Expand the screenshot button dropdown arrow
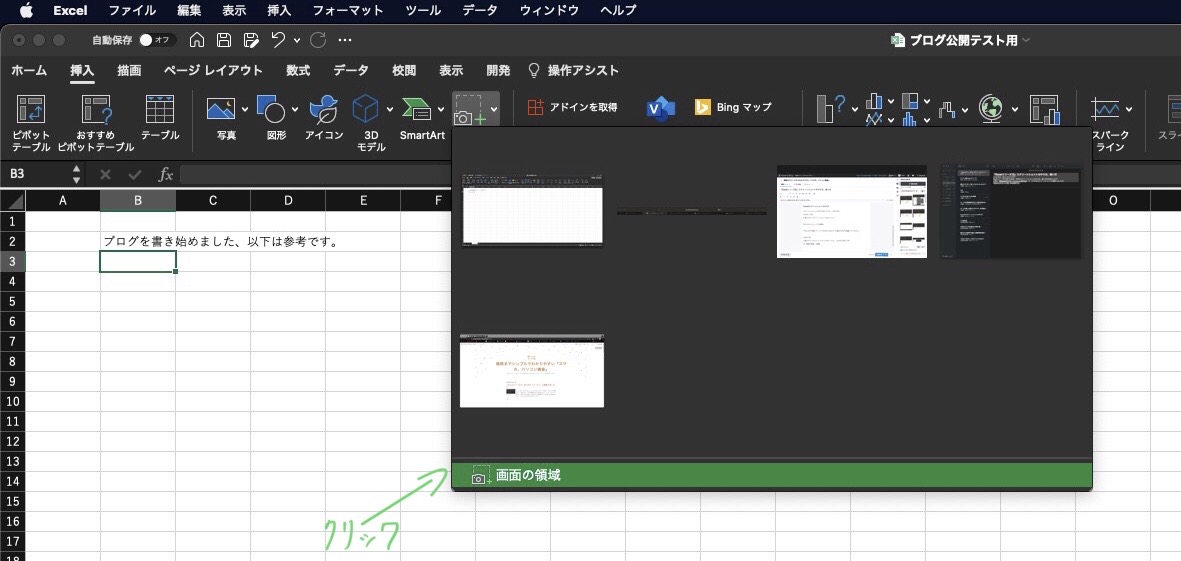The image size is (1181, 561). pos(493,109)
